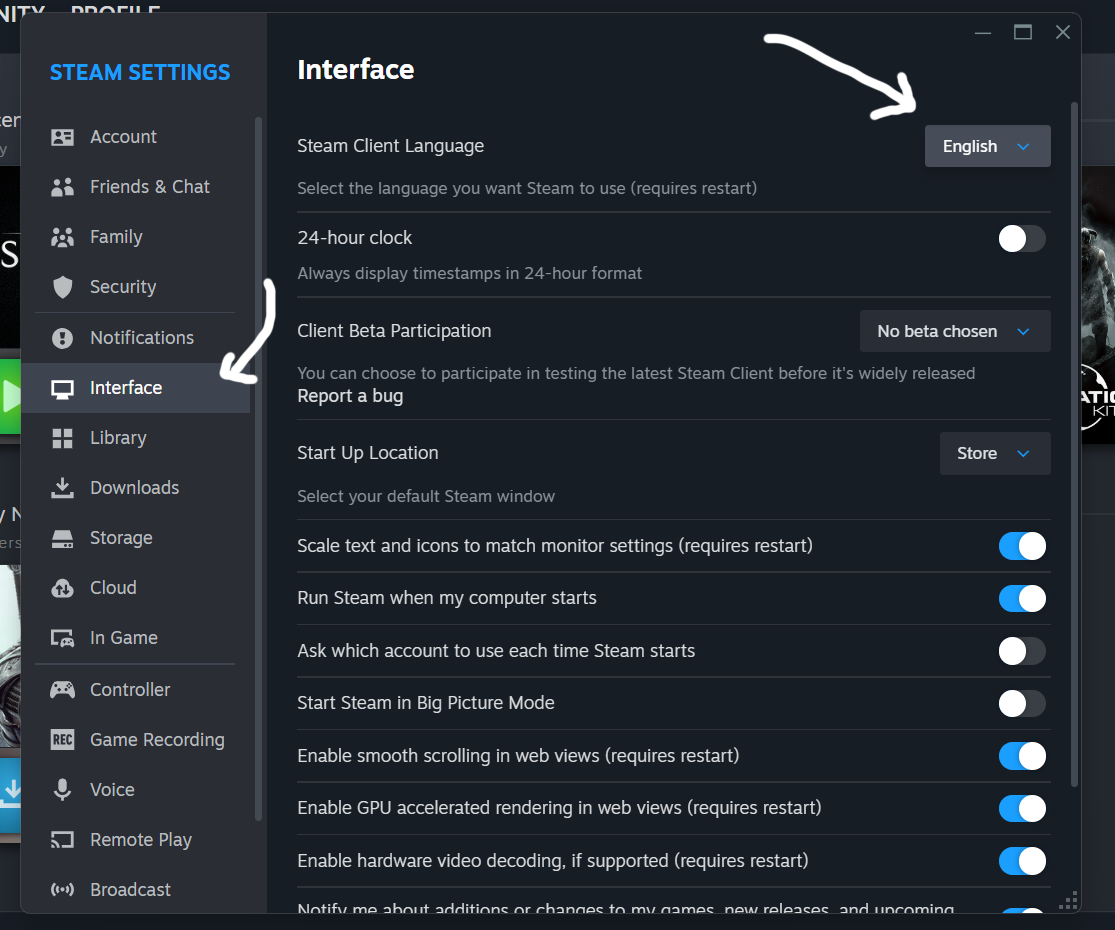The width and height of the screenshot is (1115, 930).
Task: Click the Security shield icon
Action: coord(63,287)
